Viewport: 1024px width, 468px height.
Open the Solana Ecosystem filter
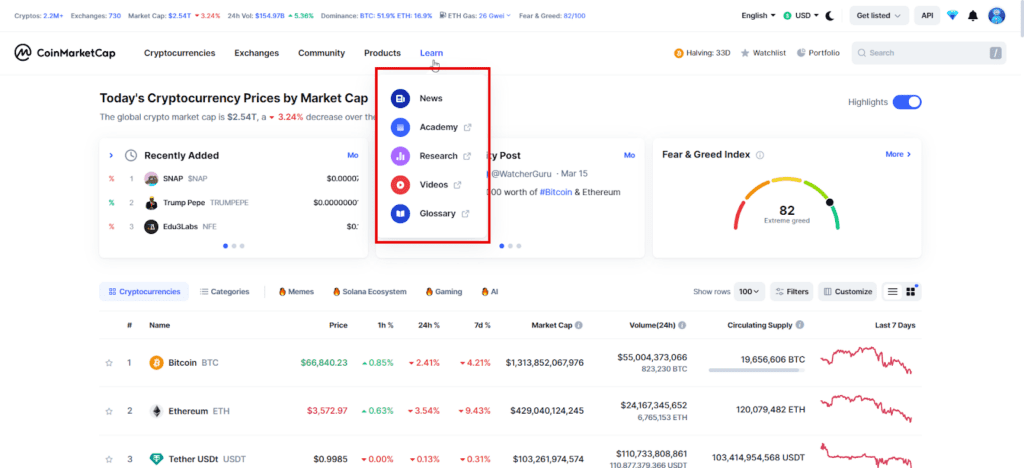point(370,292)
